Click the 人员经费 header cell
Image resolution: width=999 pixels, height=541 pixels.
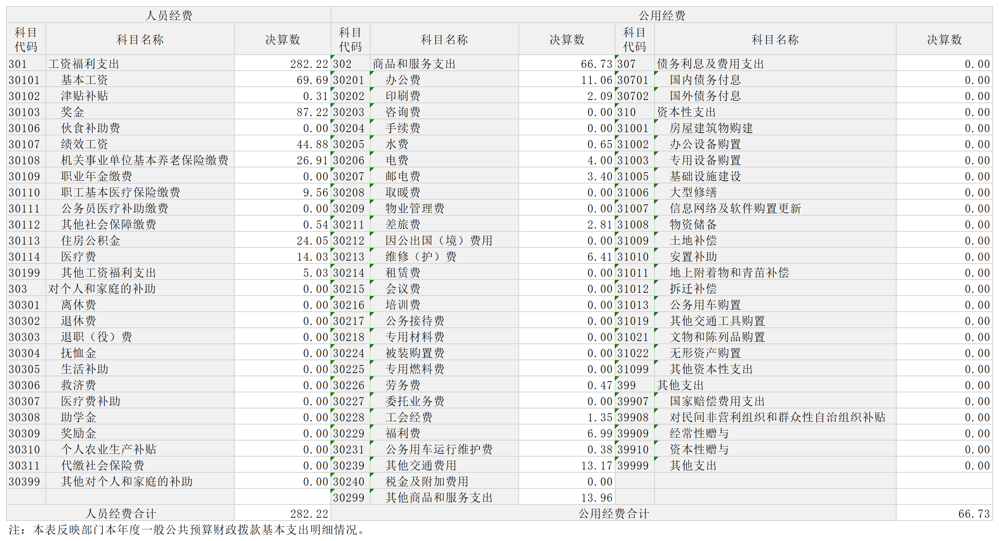tap(168, 16)
